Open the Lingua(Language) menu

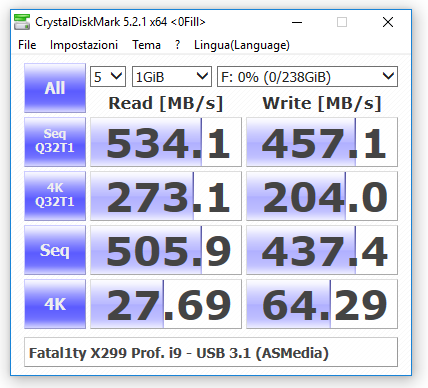point(242,45)
